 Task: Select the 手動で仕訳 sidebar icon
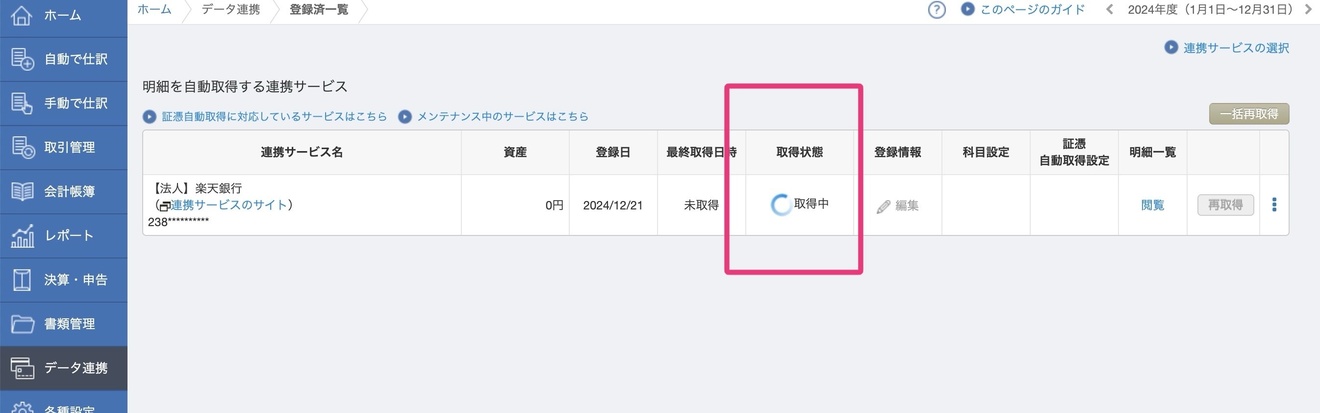(x=22, y=103)
